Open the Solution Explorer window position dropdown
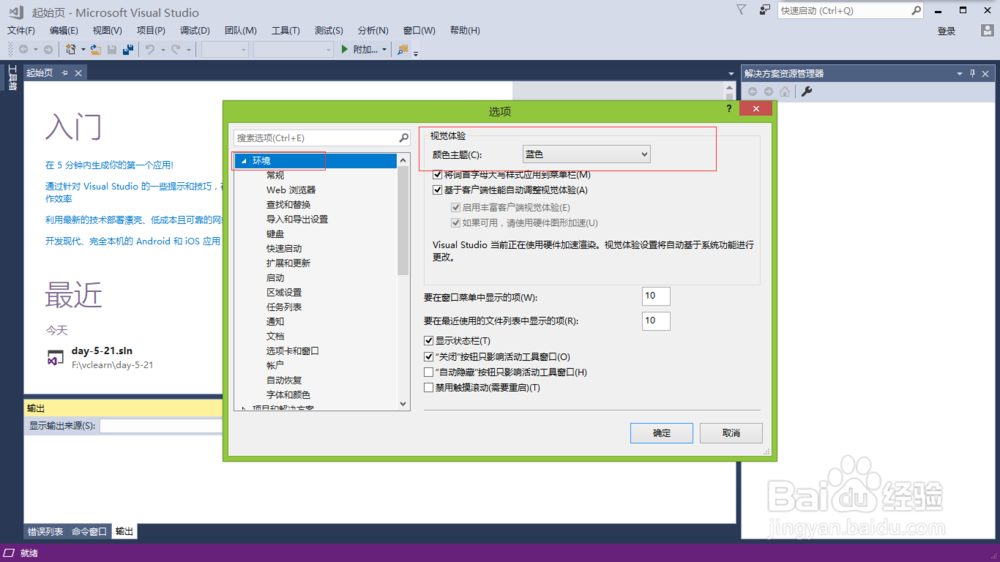This screenshot has width=1000, height=562. [959, 73]
